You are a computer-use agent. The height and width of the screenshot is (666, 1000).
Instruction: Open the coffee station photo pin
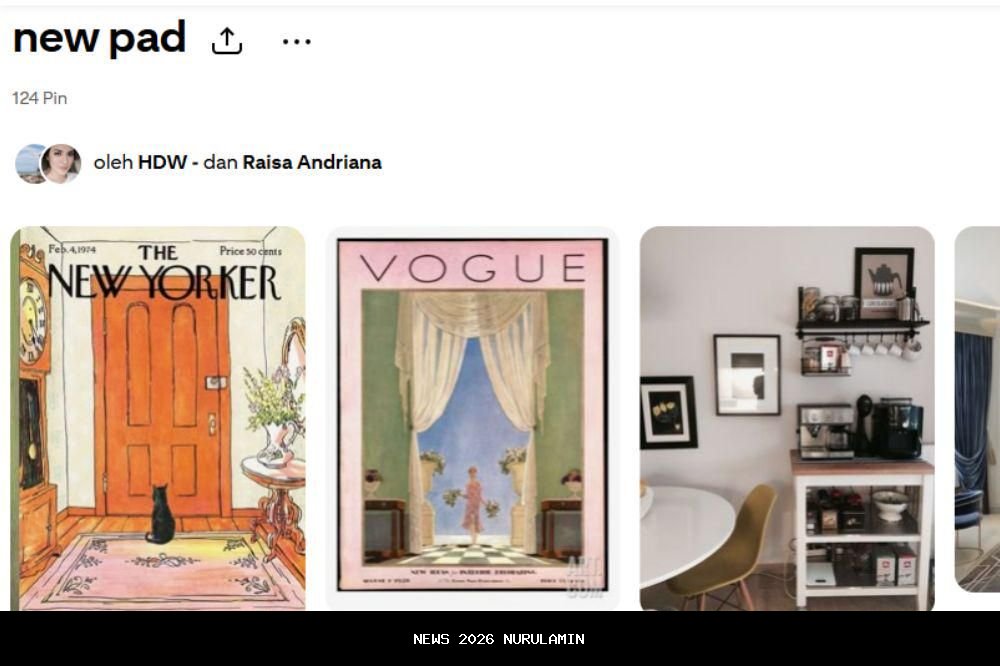click(x=787, y=418)
